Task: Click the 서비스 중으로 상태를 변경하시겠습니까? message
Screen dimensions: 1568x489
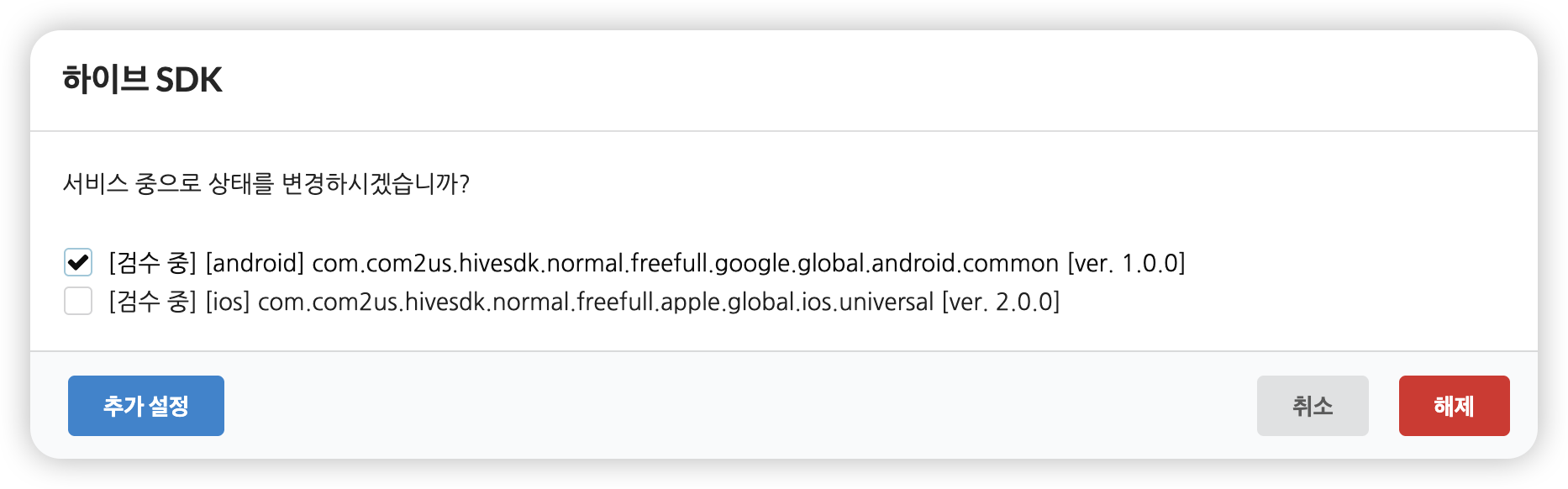Action: tap(266, 183)
